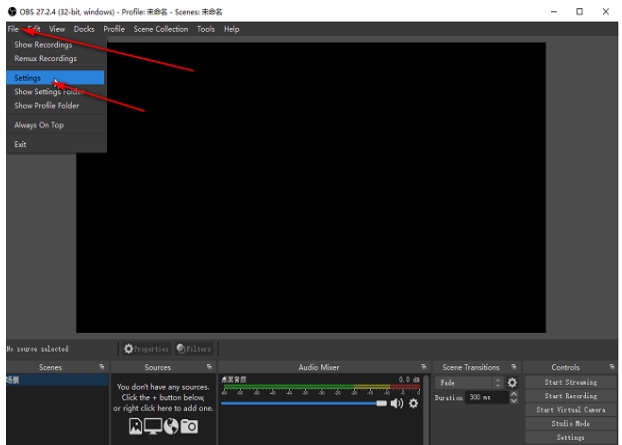This screenshot has height=445, width=622.
Task: Mute desktop audio with speaker icon
Action: 397,403
